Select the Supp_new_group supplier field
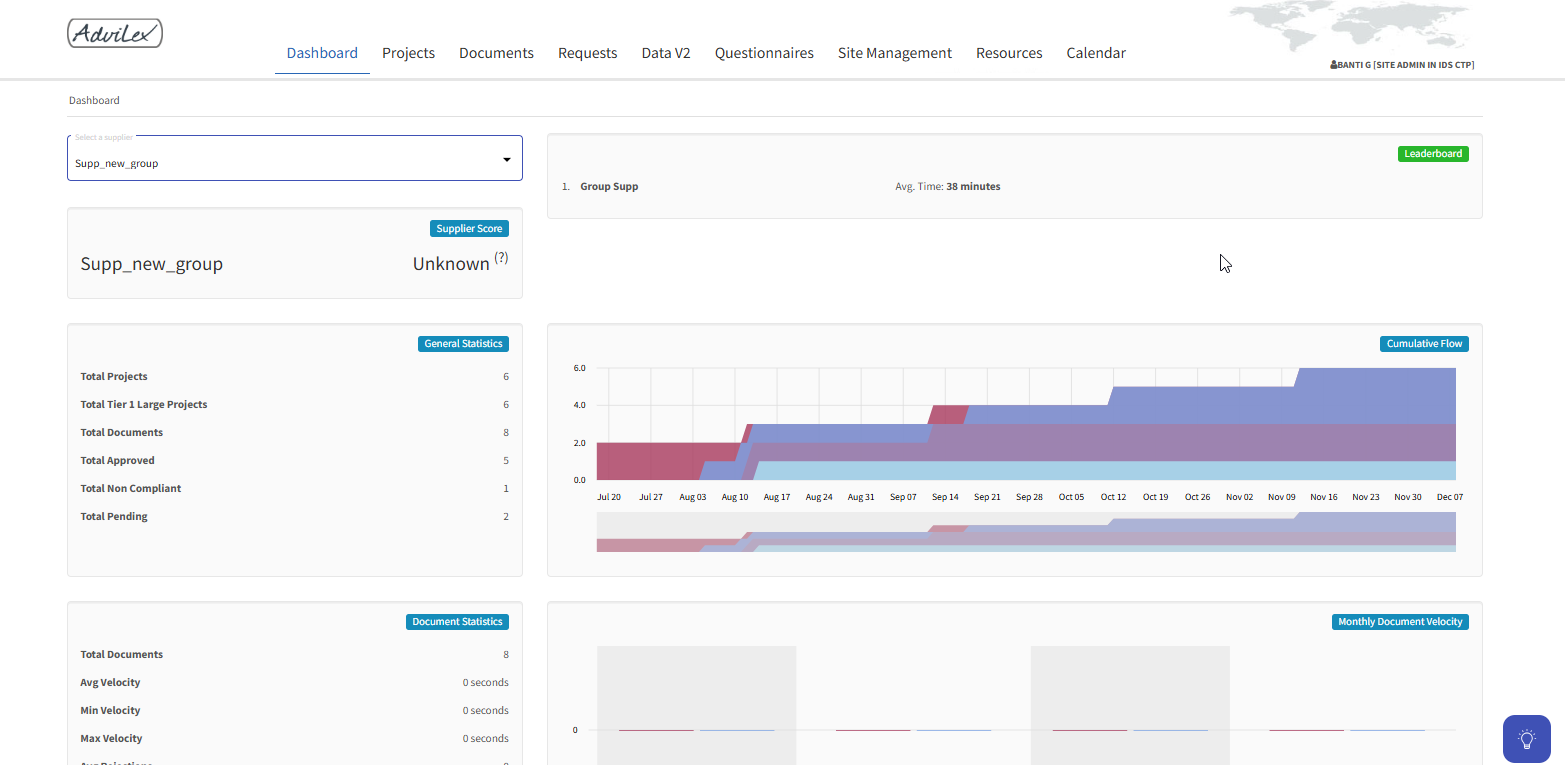Screen dimensions: 1565x765 coord(280,162)
